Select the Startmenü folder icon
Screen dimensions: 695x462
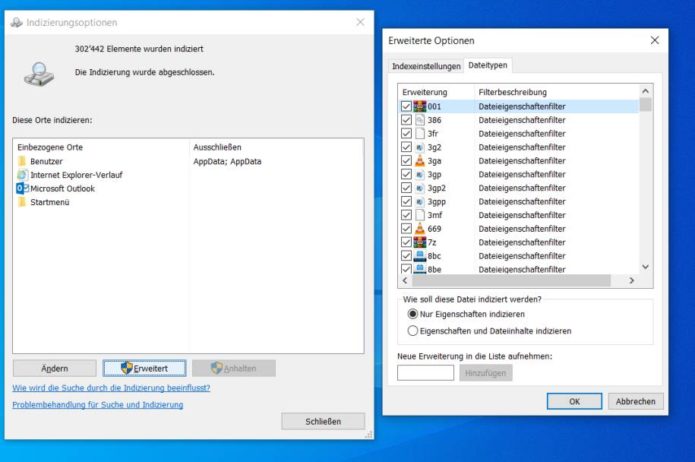coord(22,202)
